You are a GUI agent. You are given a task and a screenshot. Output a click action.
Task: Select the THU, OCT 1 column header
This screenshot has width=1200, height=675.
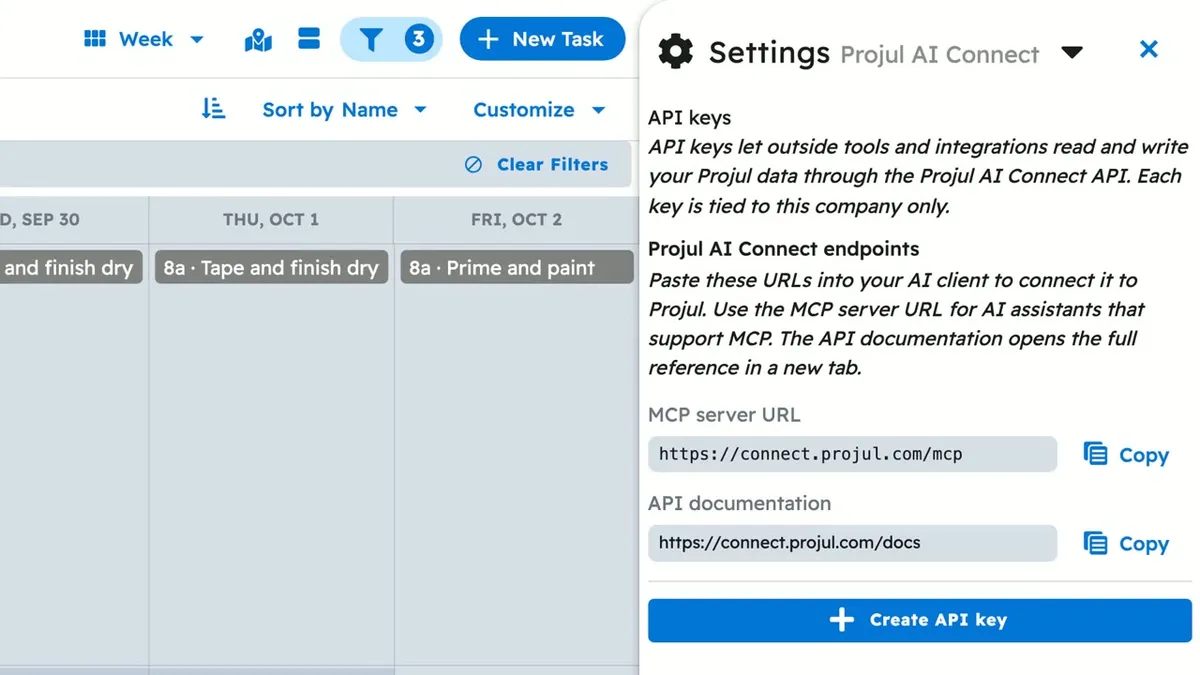tap(271, 220)
